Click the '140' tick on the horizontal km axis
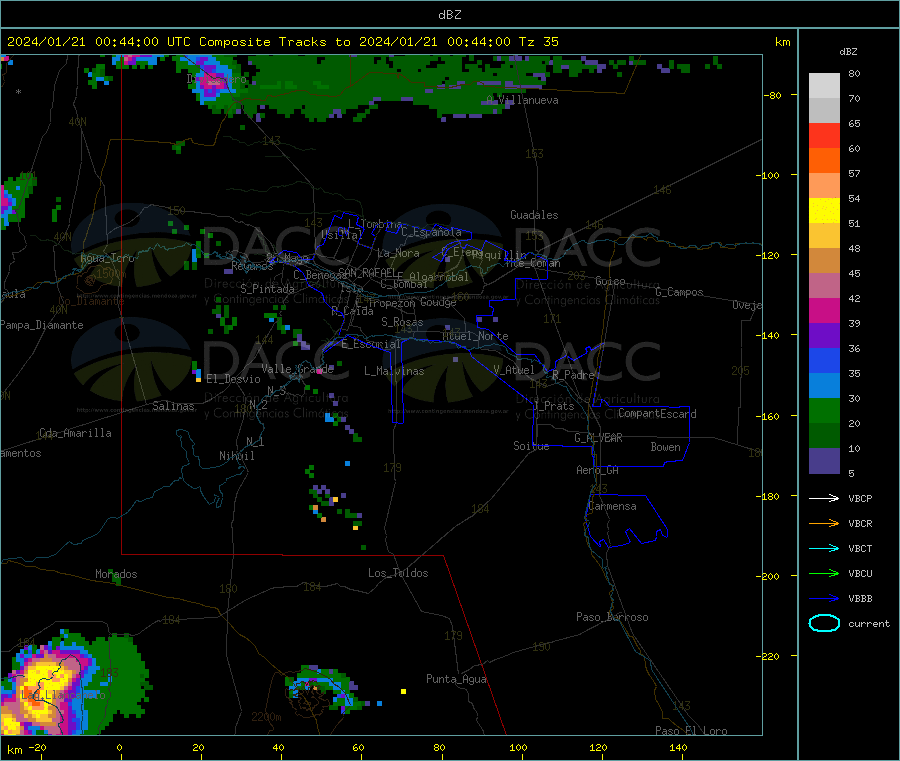This screenshot has width=900, height=761. (678, 747)
